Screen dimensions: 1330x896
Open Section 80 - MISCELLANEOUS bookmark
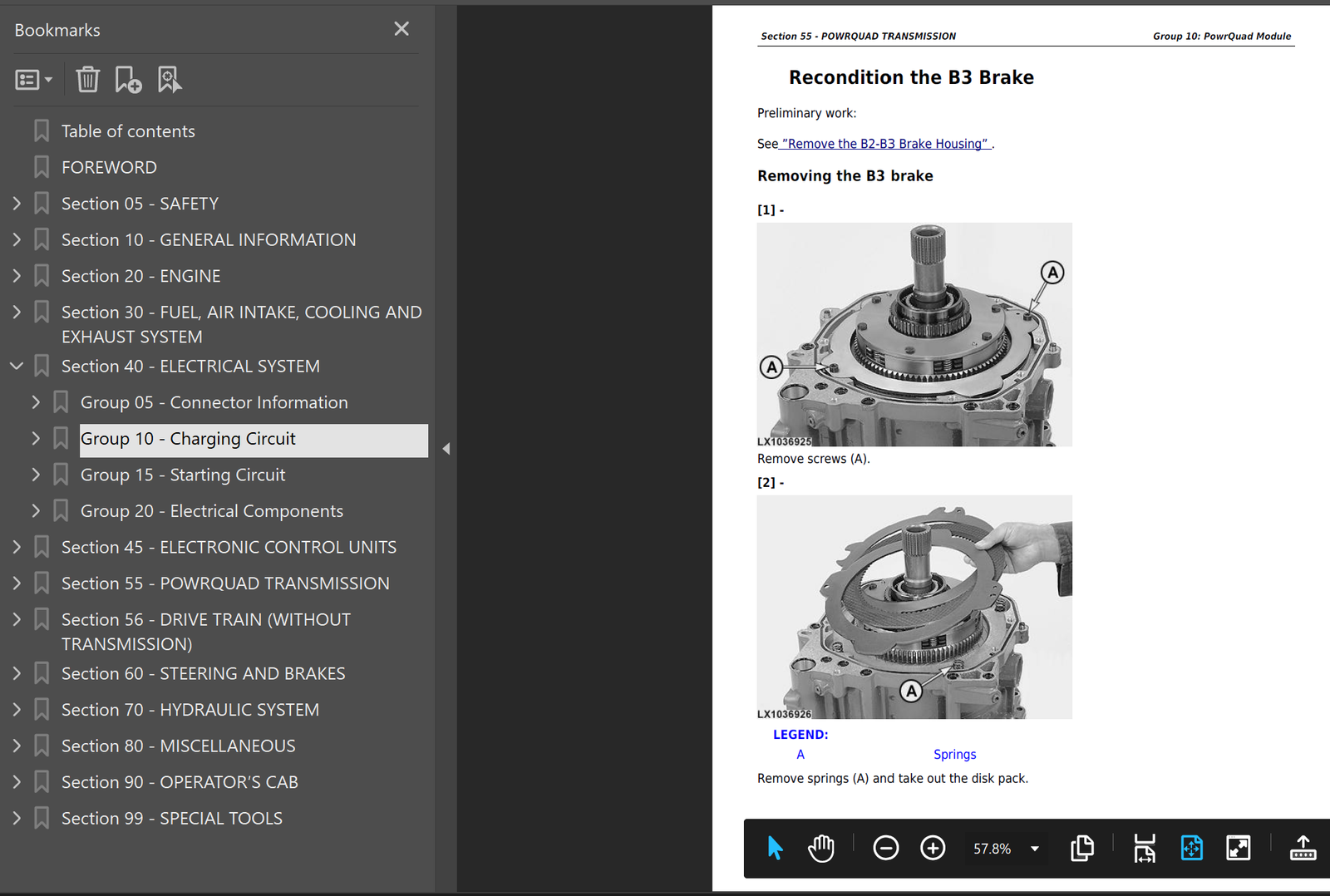tap(179, 746)
